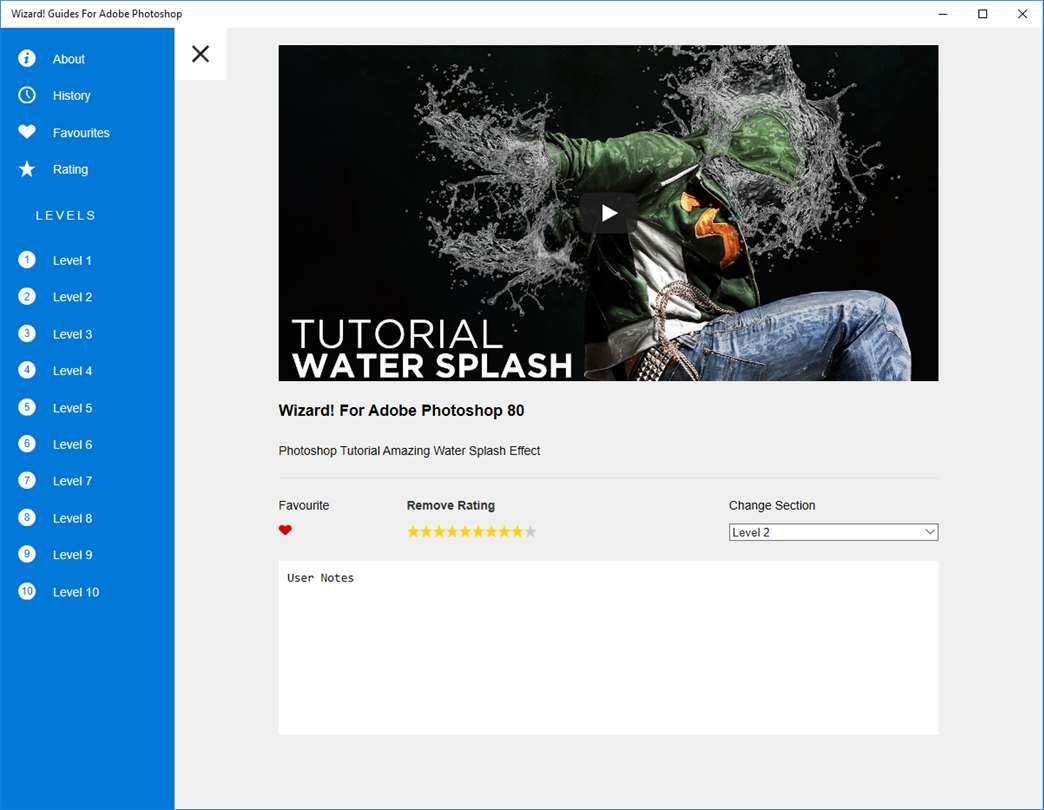Screen dimensions: 1044x810
Task: Set rating to one star
Action: tap(413, 531)
